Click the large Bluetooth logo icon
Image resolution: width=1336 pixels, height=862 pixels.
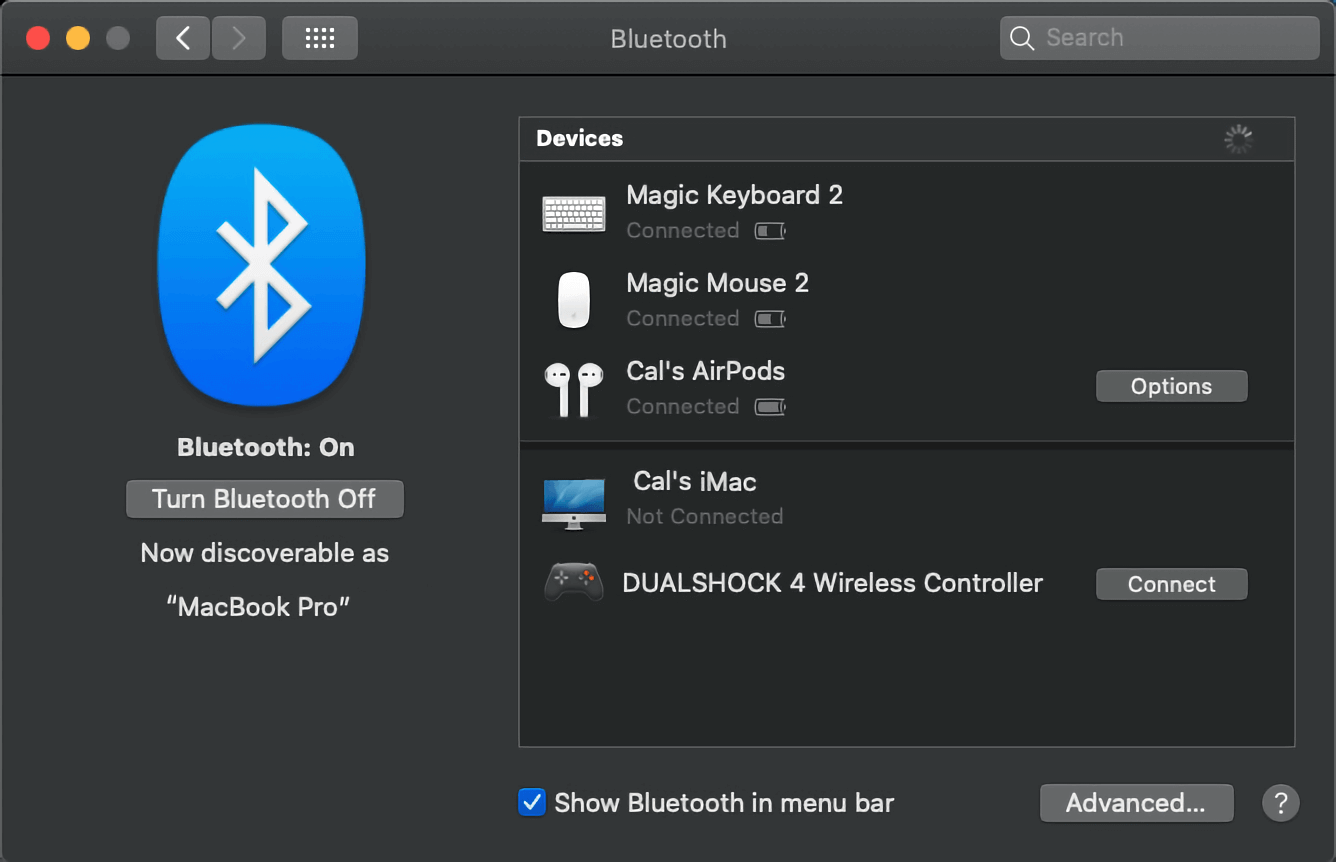coord(262,265)
